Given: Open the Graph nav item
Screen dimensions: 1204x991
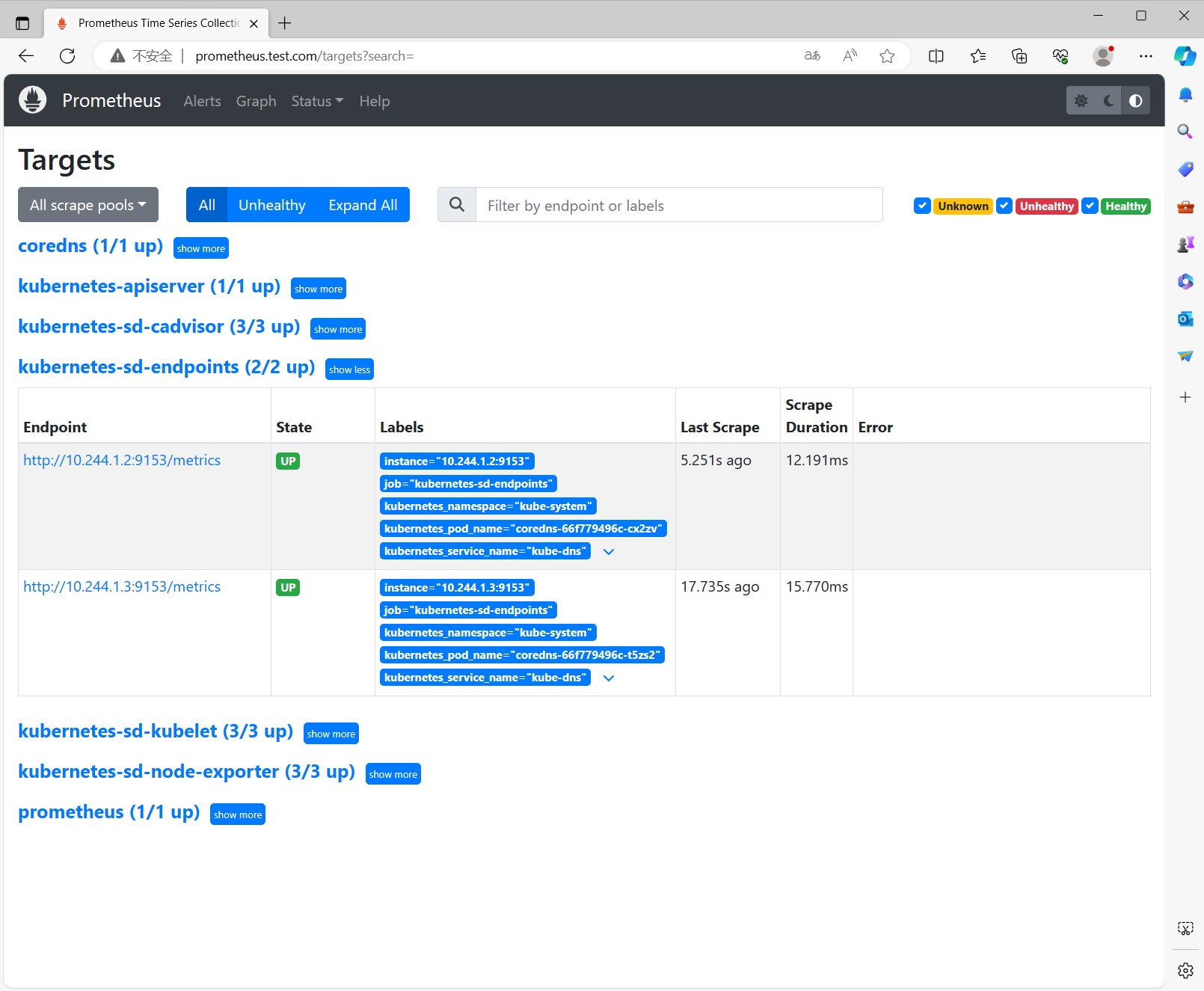Looking at the screenshot, I should click(257, 101).
